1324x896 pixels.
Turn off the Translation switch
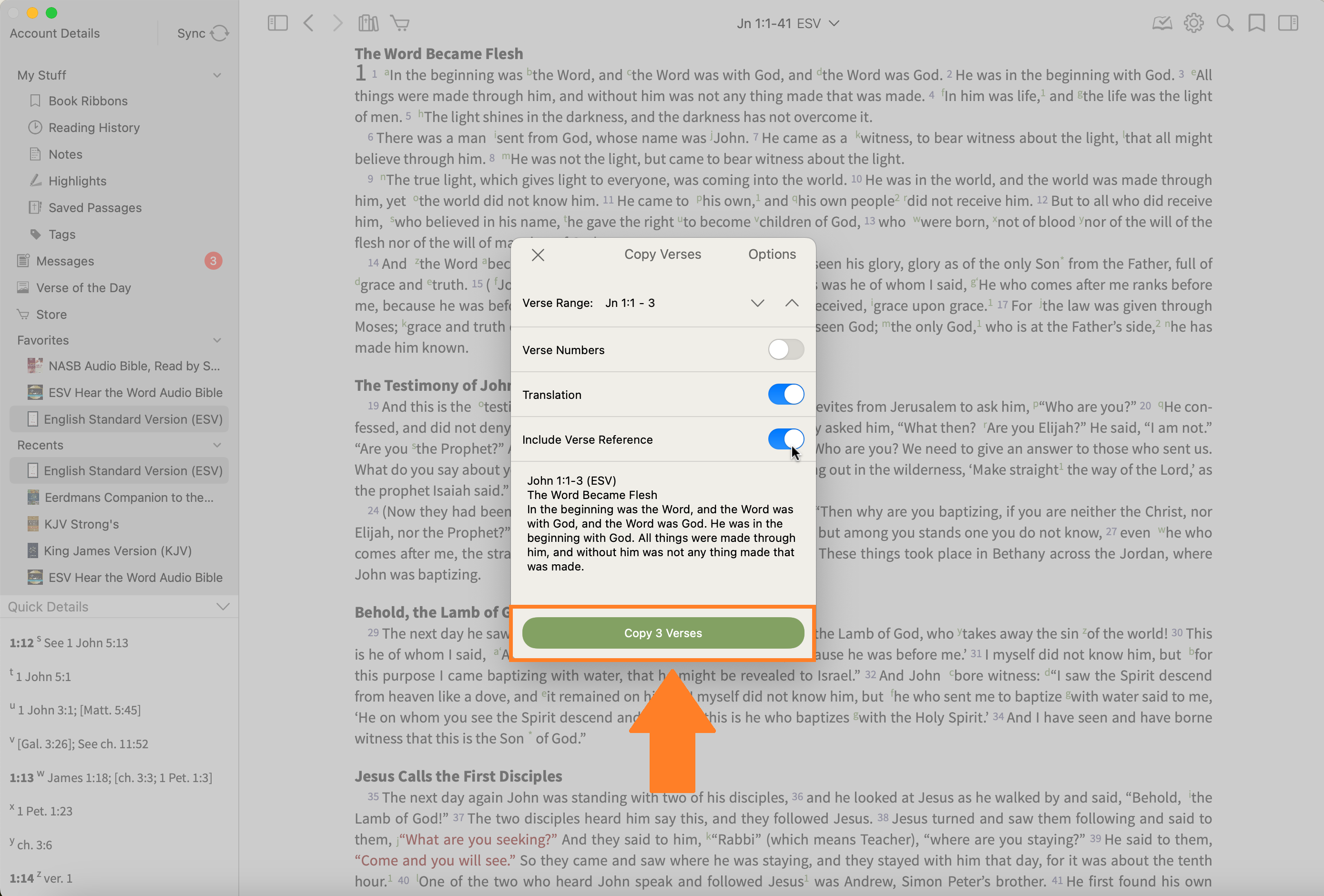pyautogui.click(x=785, y=394)
